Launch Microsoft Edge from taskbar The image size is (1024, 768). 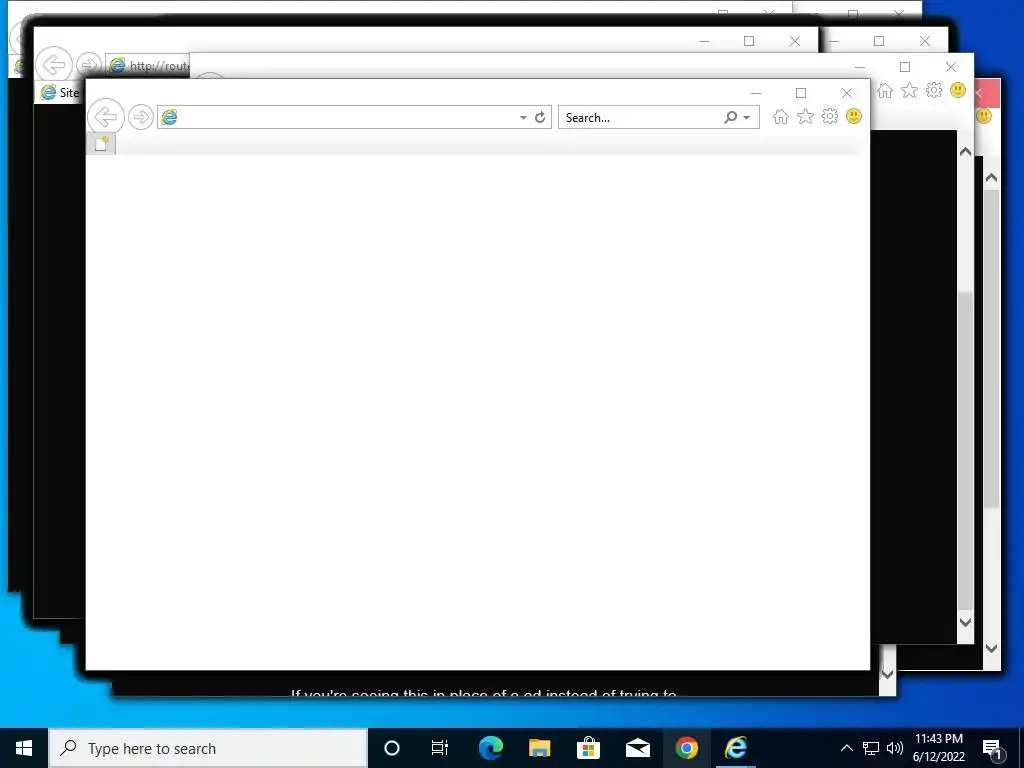490,748
